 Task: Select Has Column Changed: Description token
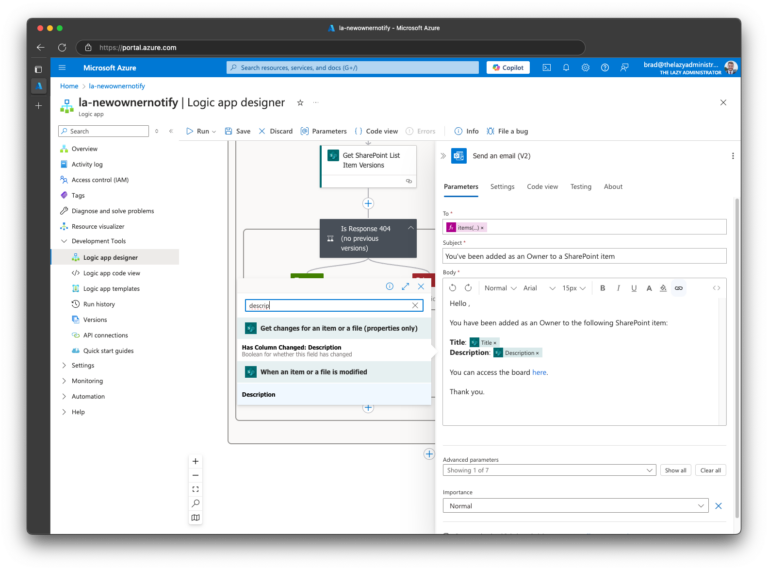coord(335,351)
